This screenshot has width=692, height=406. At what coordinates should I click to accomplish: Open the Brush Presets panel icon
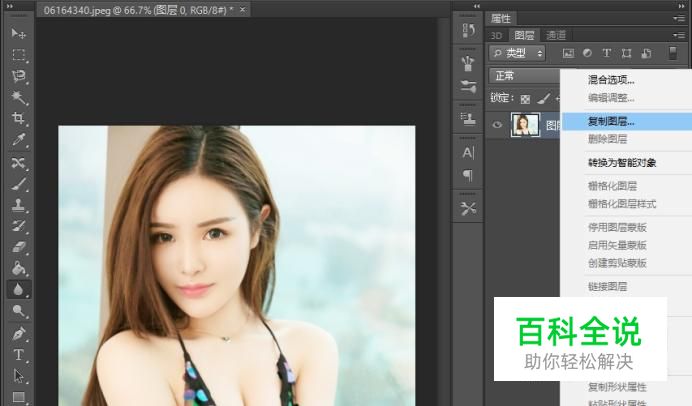(x=468, y=63)
